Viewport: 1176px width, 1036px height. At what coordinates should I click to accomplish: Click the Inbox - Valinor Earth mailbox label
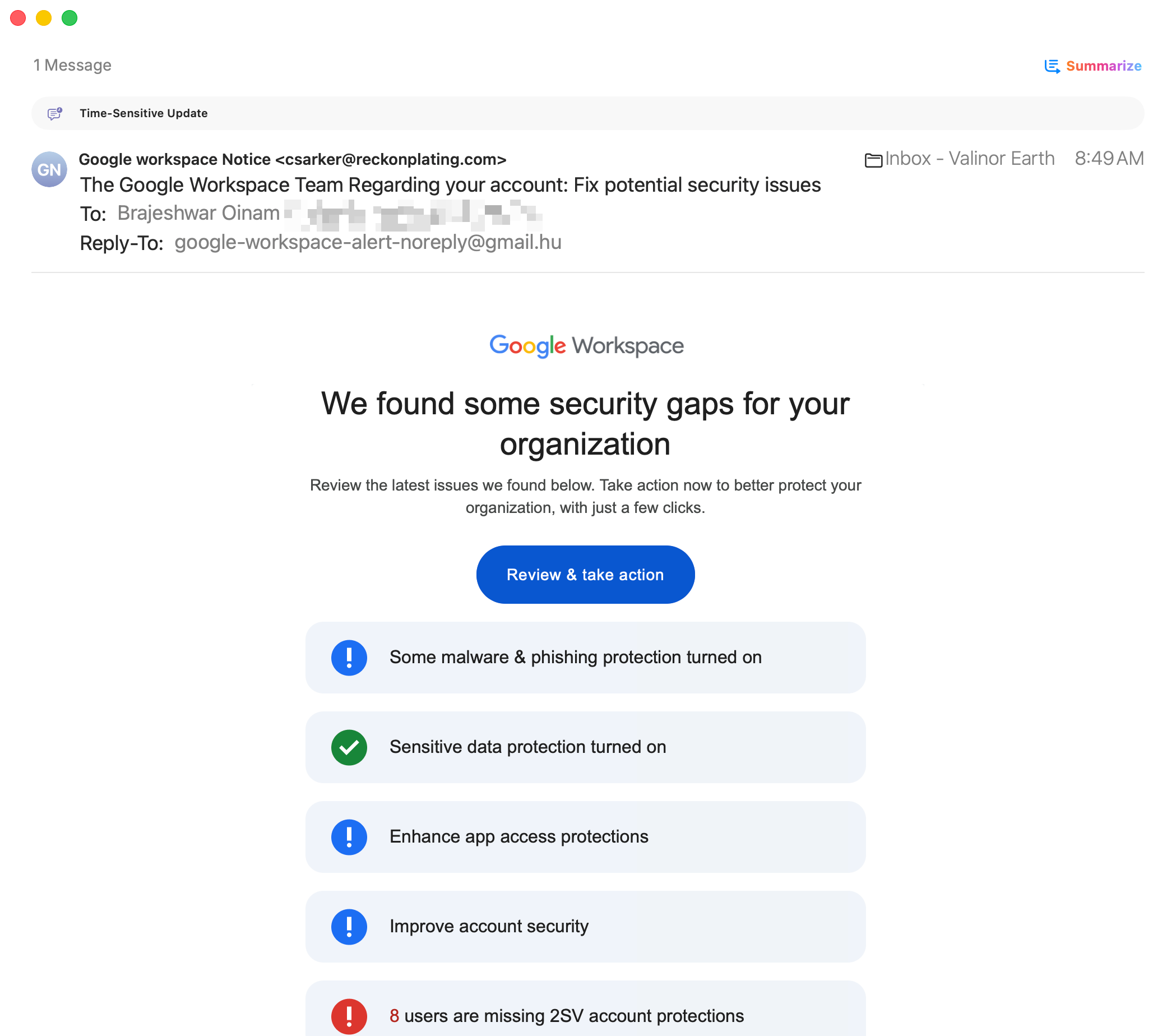coord(969,159)
